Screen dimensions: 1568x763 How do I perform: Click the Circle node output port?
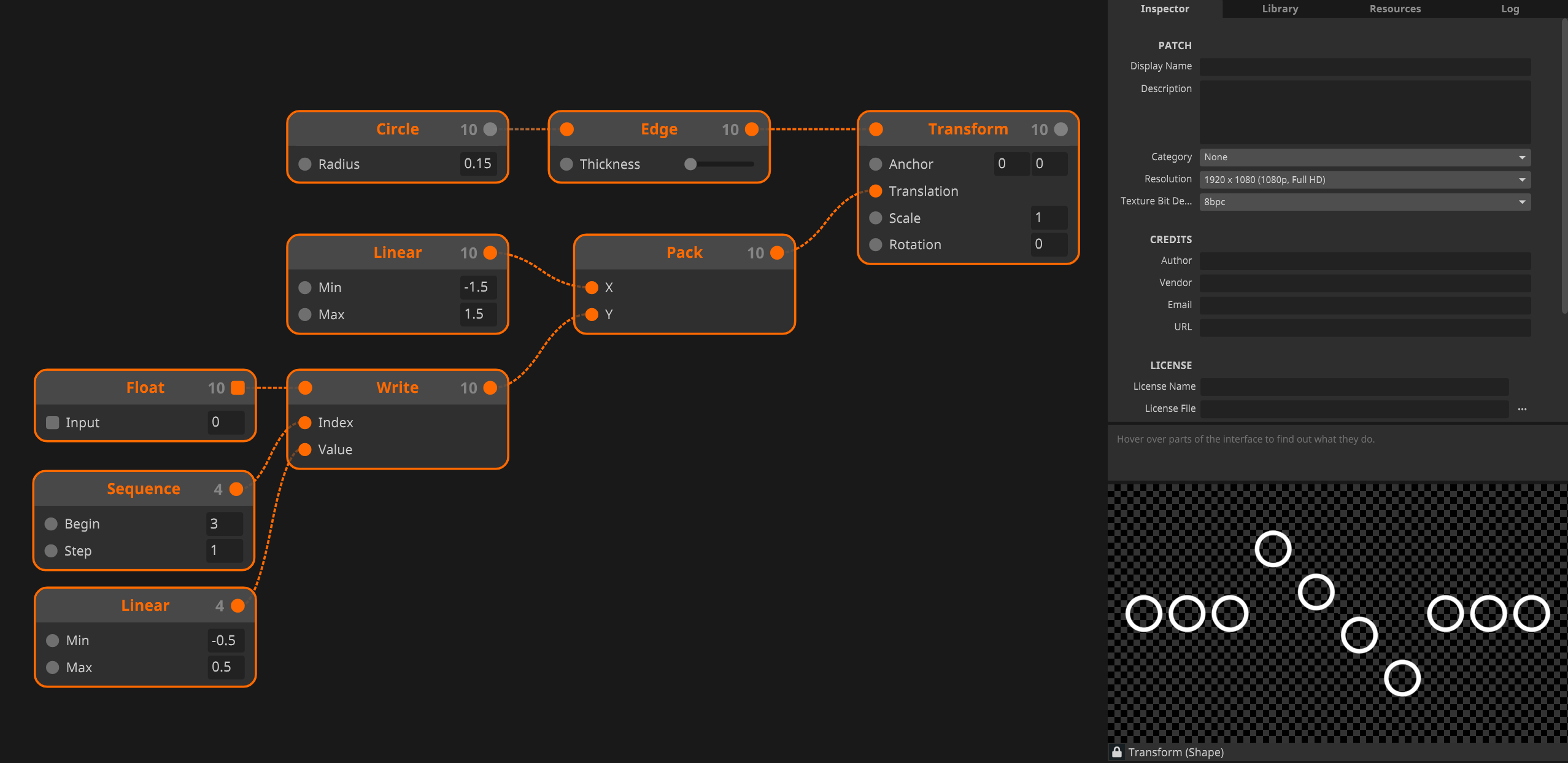(490, 130)
